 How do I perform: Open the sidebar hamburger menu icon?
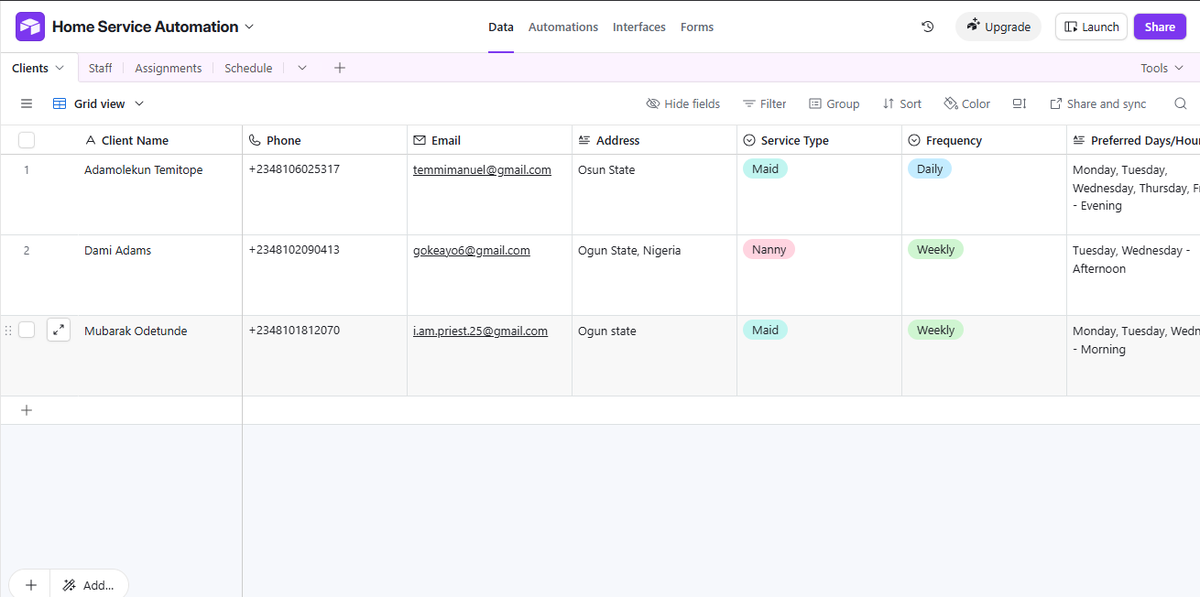tap(27, 104)
